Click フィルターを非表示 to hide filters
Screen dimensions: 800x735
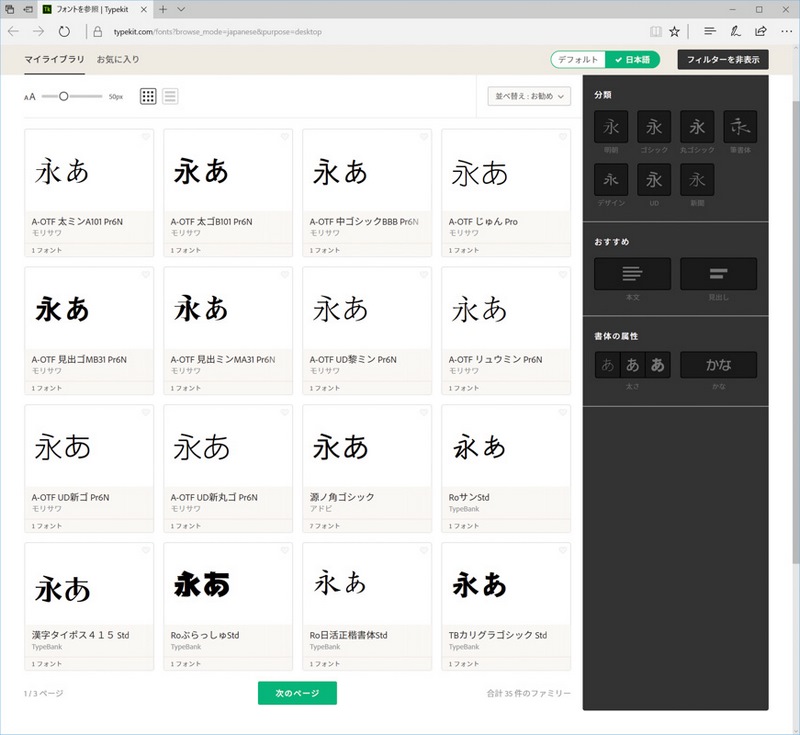pyautogui.click(x=722, y=59)
